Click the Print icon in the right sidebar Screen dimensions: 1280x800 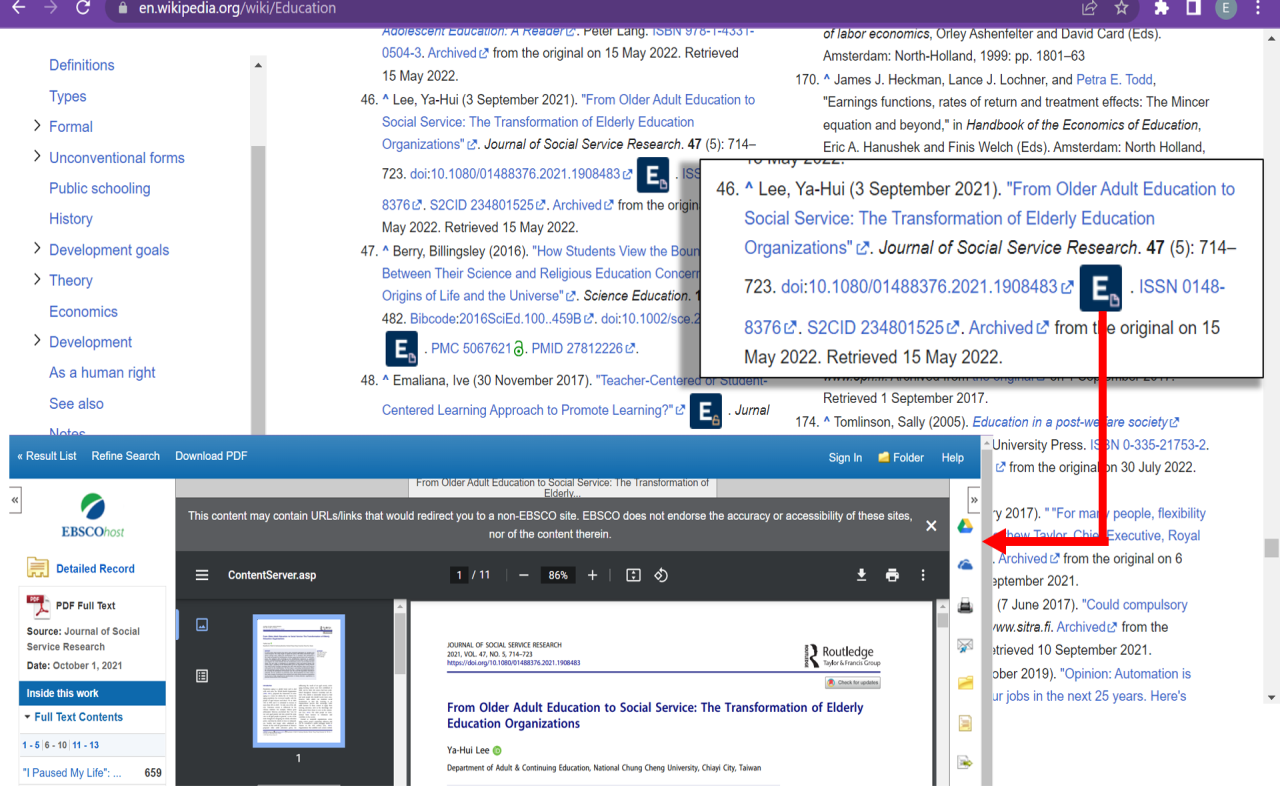click(964, 605)
